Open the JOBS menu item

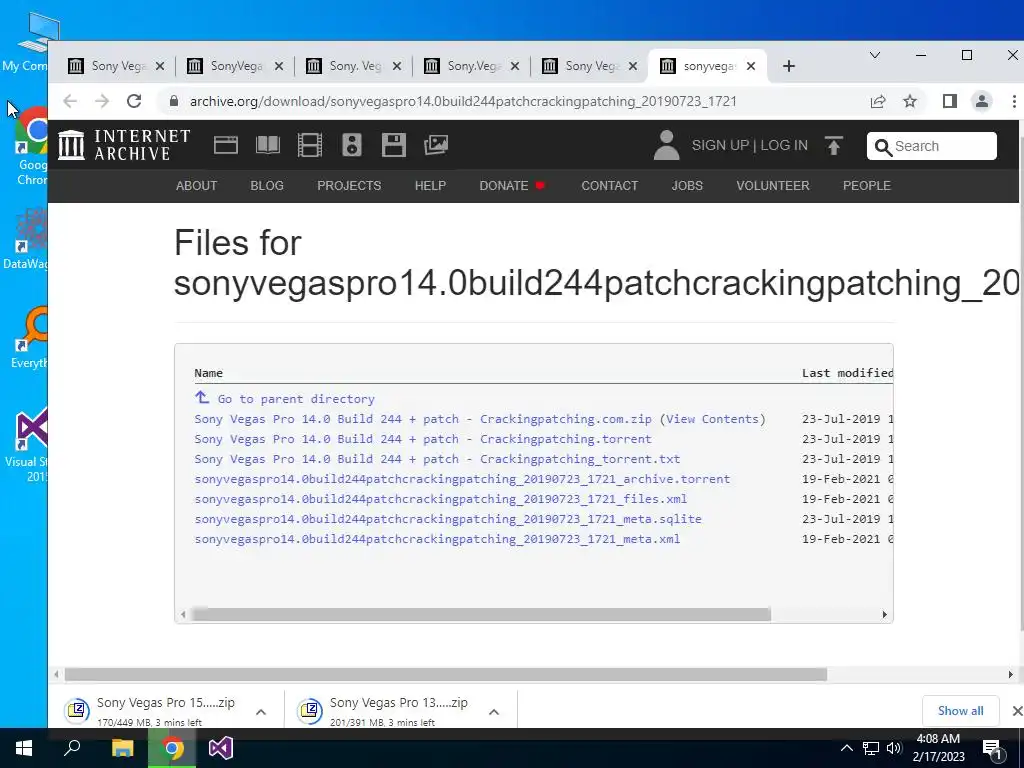point(687,186)
